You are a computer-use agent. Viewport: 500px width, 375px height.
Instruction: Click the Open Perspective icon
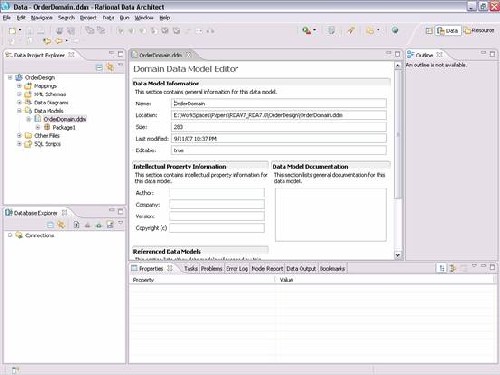429,31
